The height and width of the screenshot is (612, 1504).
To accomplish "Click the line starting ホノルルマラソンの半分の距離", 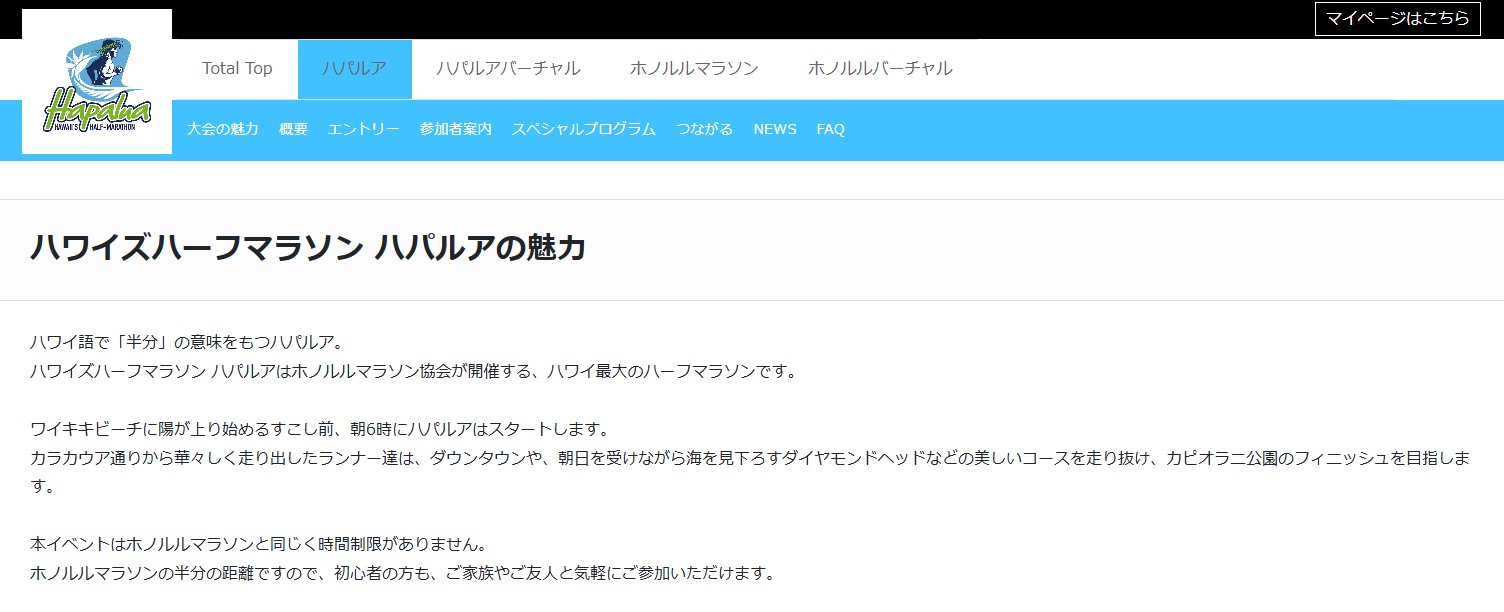I will pos(403,574).
